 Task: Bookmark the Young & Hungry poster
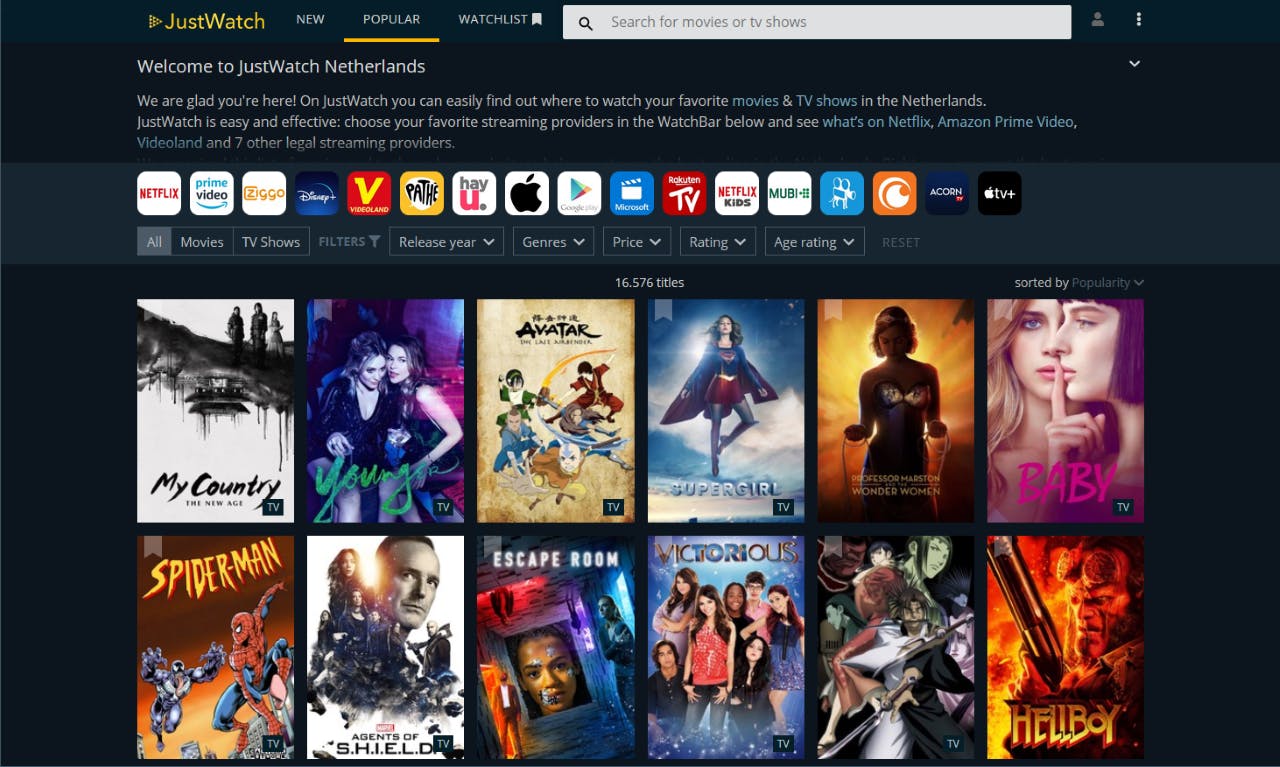click(x=322, y=309)
